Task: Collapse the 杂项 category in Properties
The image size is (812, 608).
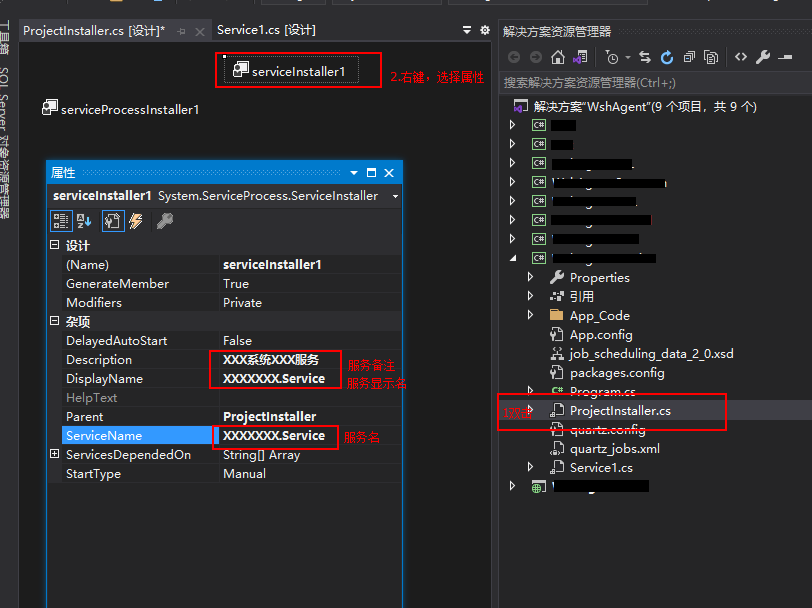Action: click(54, 321)
